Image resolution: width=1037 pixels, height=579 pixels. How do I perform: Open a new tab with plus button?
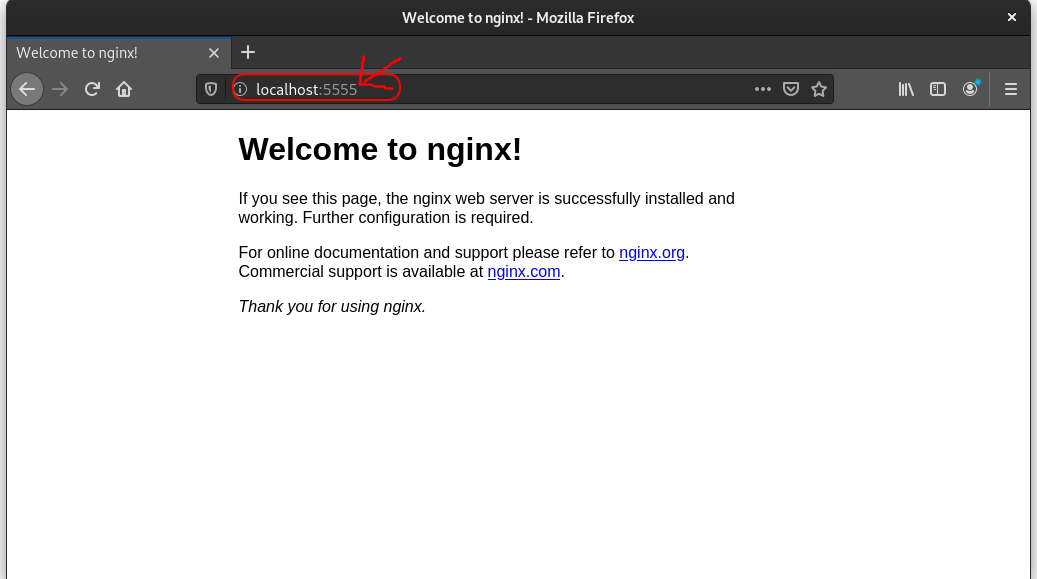[248, 52]
